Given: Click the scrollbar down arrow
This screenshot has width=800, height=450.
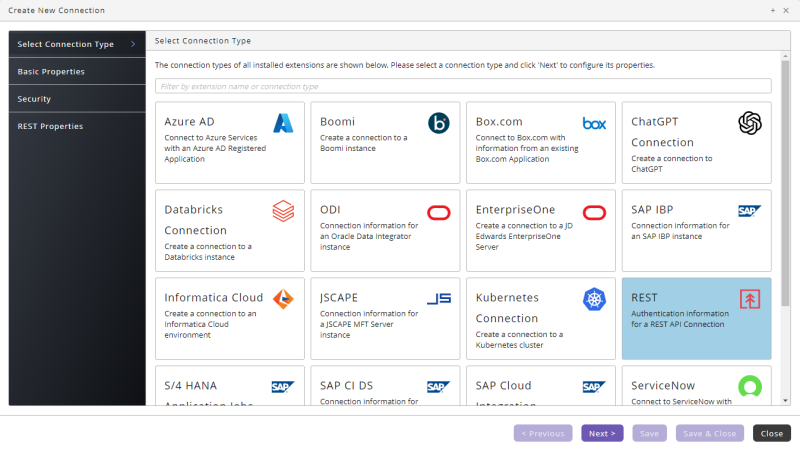Looking at the screenshot, I should 785,401.
